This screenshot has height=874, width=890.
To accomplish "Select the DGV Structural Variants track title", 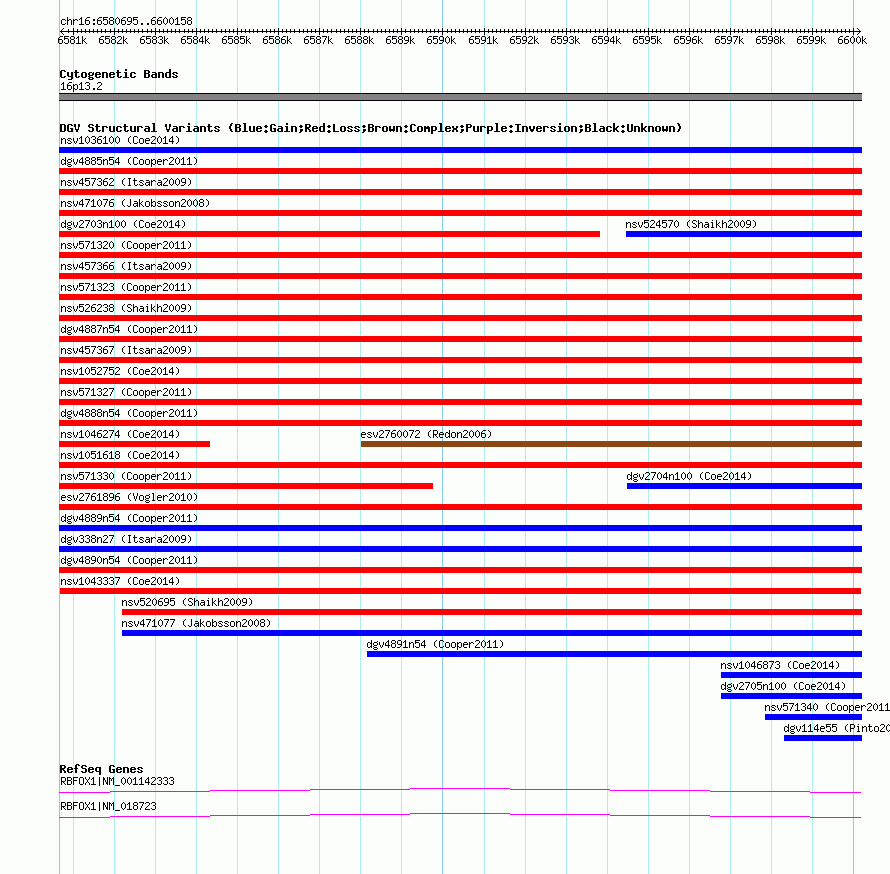I will (x=371, y=128).
